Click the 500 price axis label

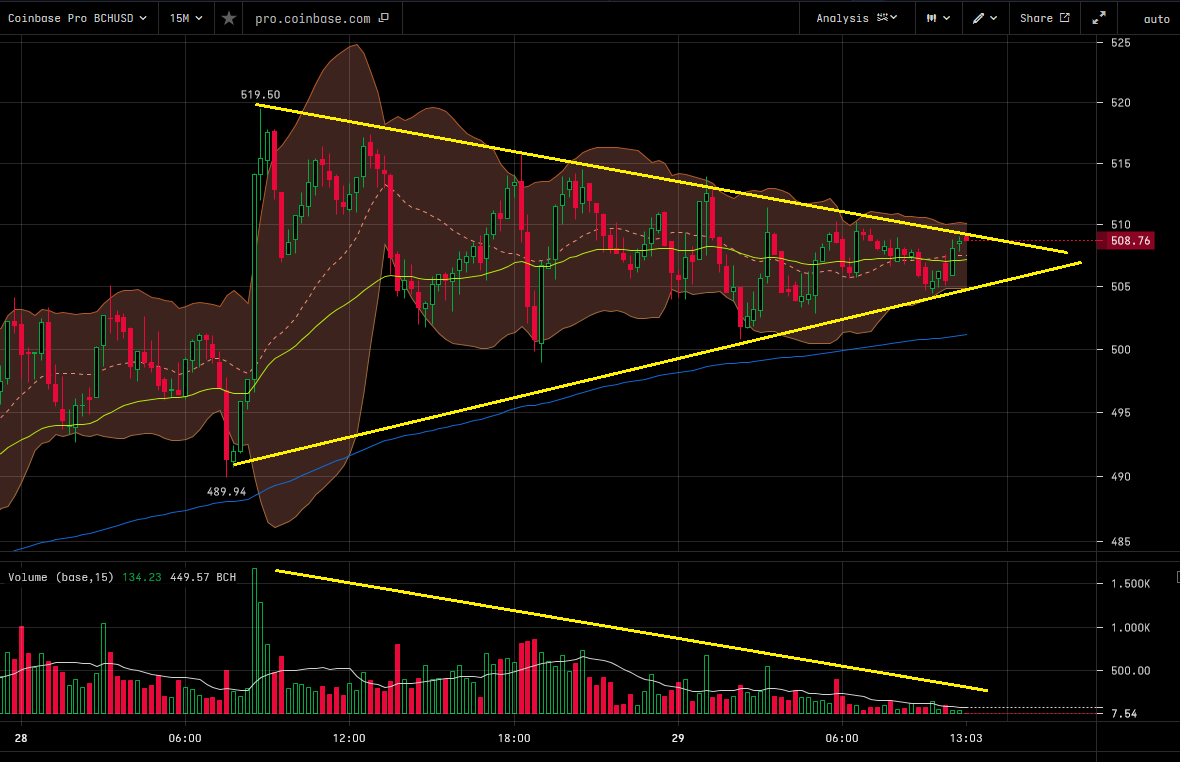(1121, 350)
